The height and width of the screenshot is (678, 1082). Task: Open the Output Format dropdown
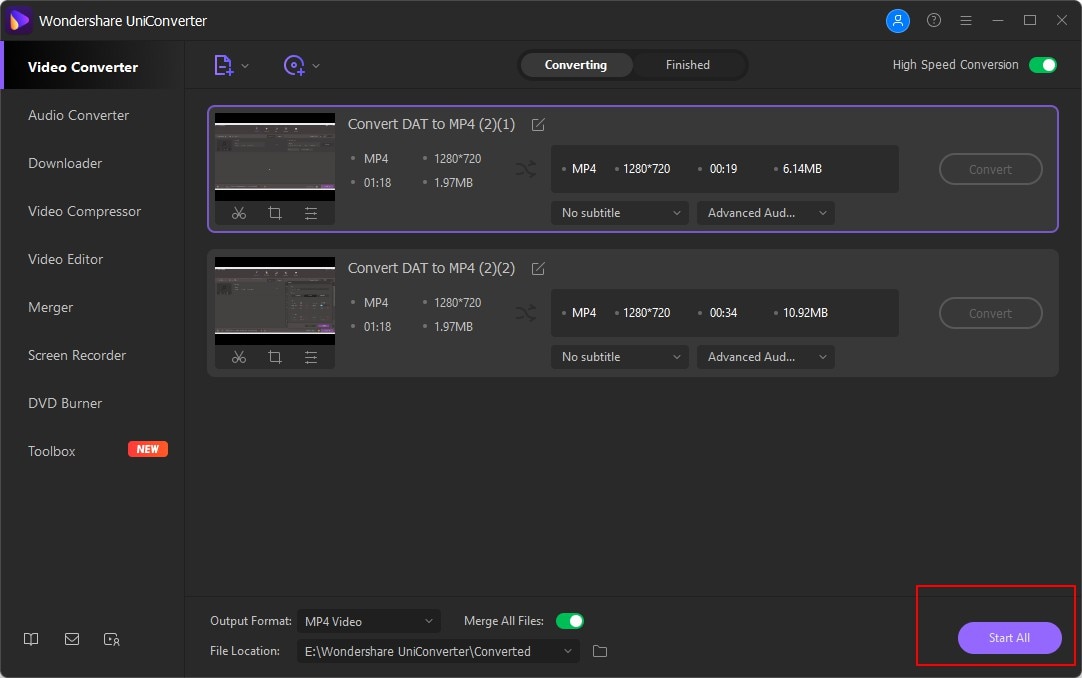368,621
